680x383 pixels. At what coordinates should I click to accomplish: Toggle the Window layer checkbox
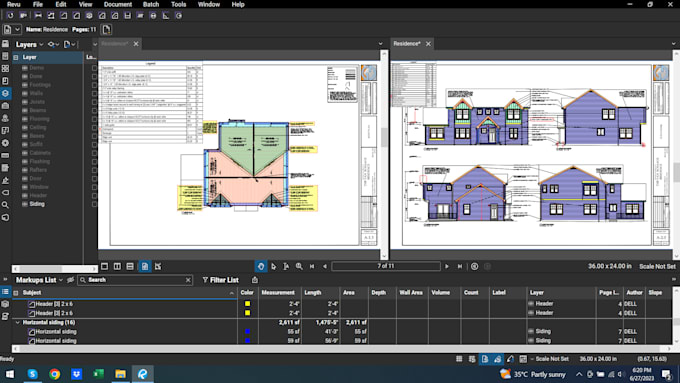click(x=94, y=187)
